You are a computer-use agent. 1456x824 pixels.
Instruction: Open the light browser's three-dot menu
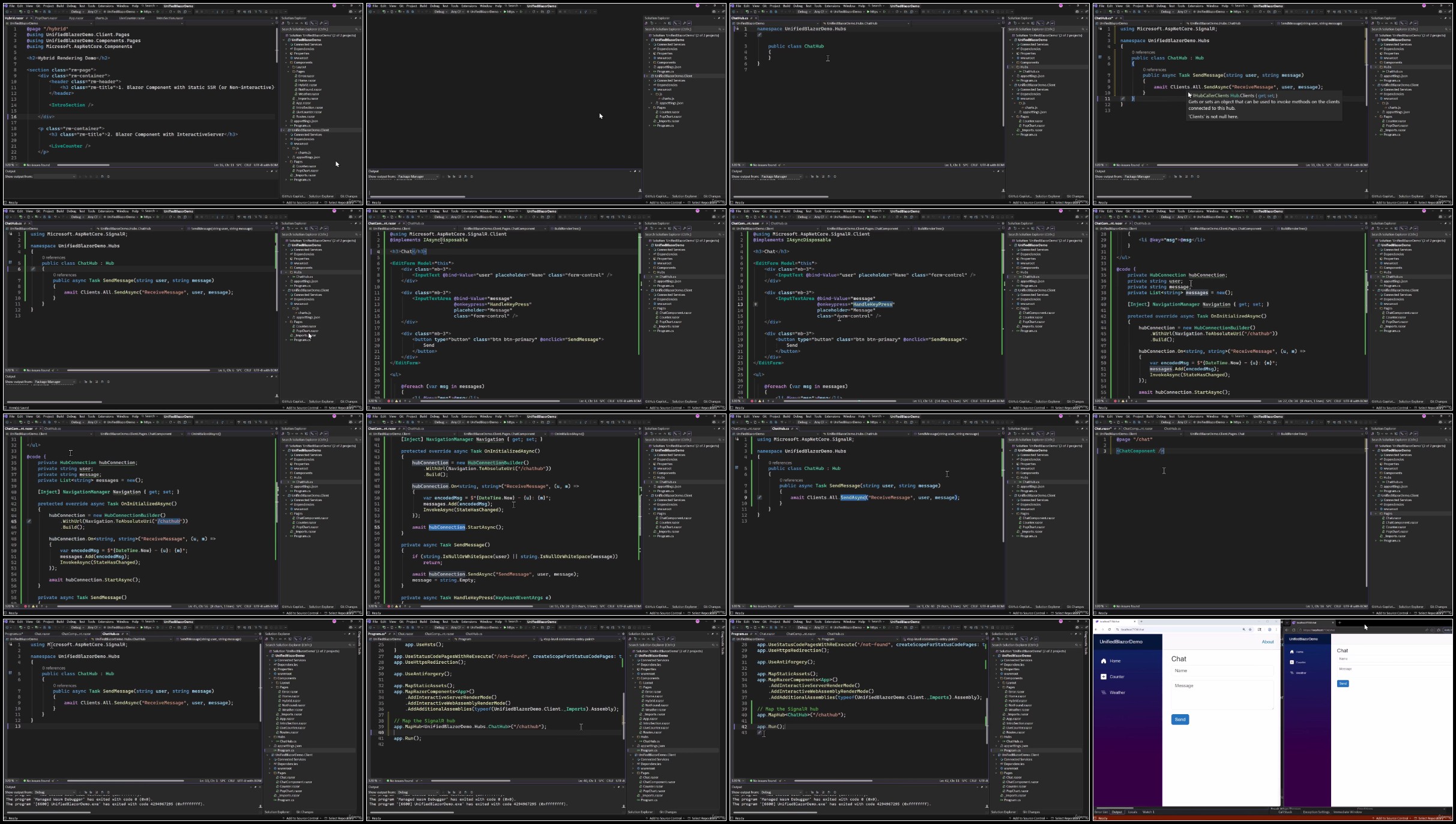point(1276,630)
